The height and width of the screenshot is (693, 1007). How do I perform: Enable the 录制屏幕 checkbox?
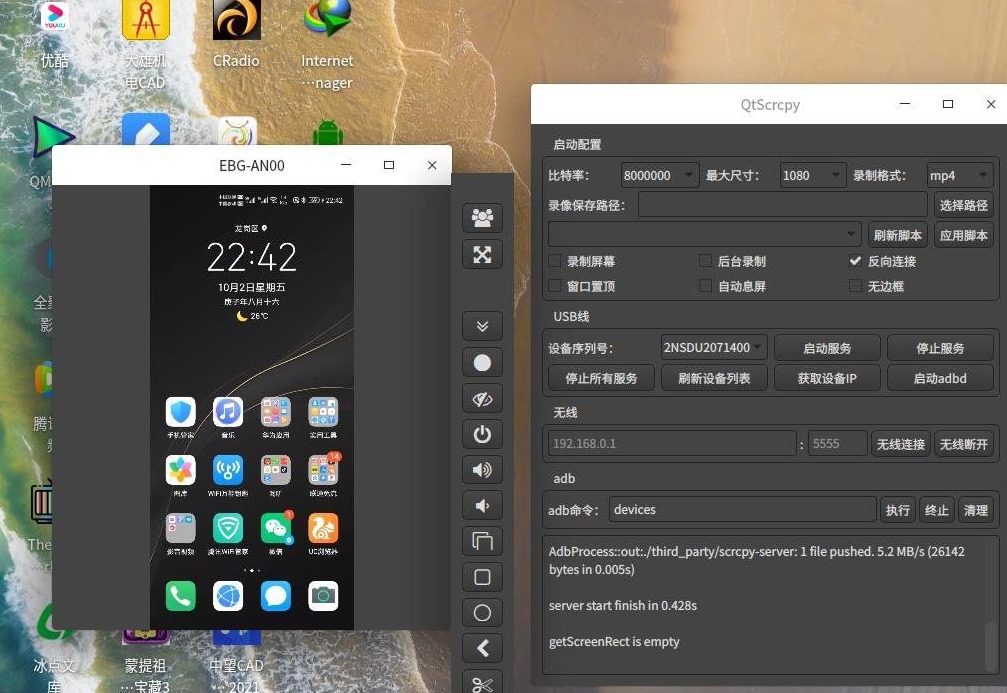point(555,261)
